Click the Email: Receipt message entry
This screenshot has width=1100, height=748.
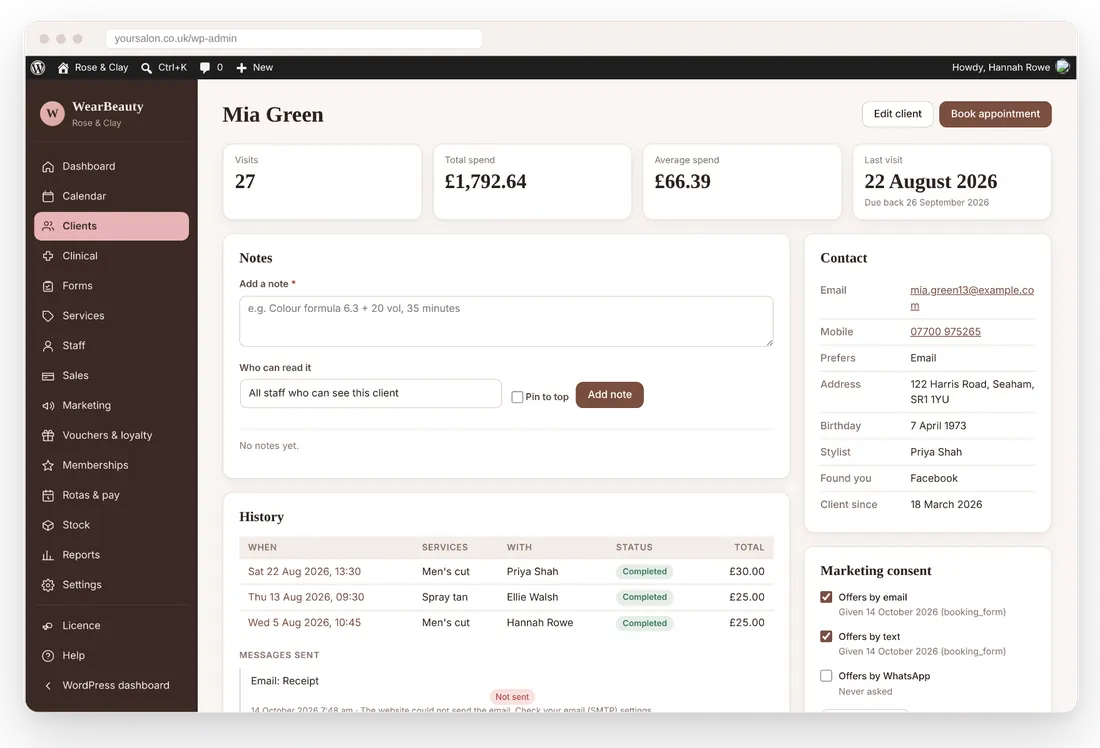(x=285, y=681)
